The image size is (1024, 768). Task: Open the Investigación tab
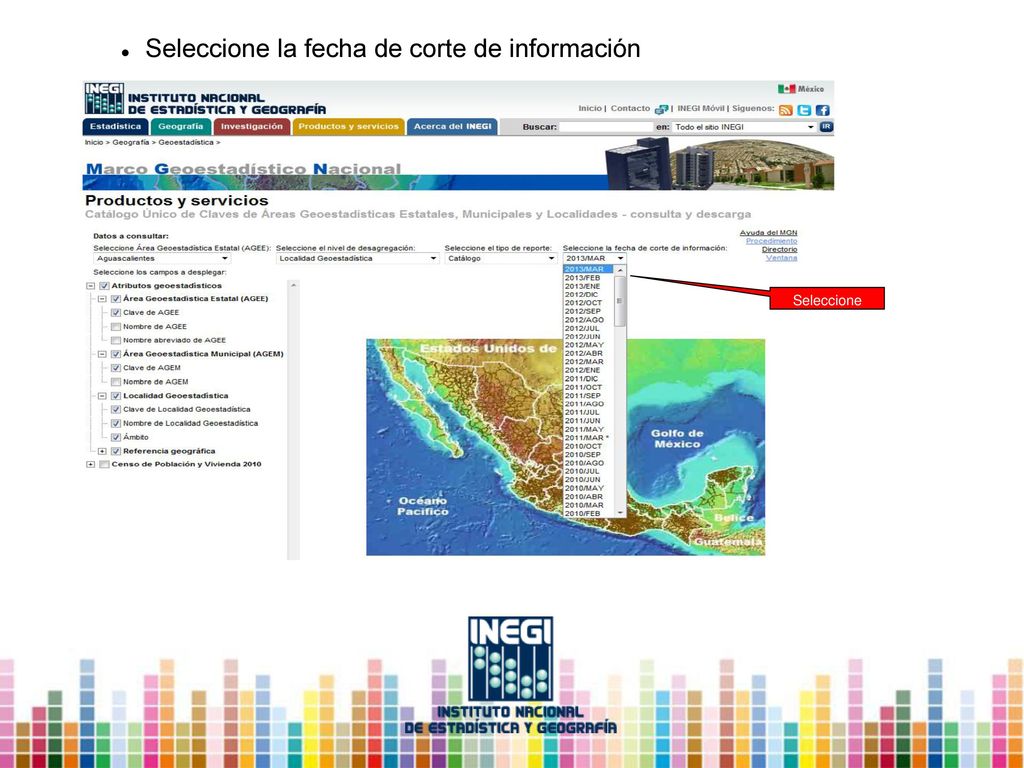[251, 127]
